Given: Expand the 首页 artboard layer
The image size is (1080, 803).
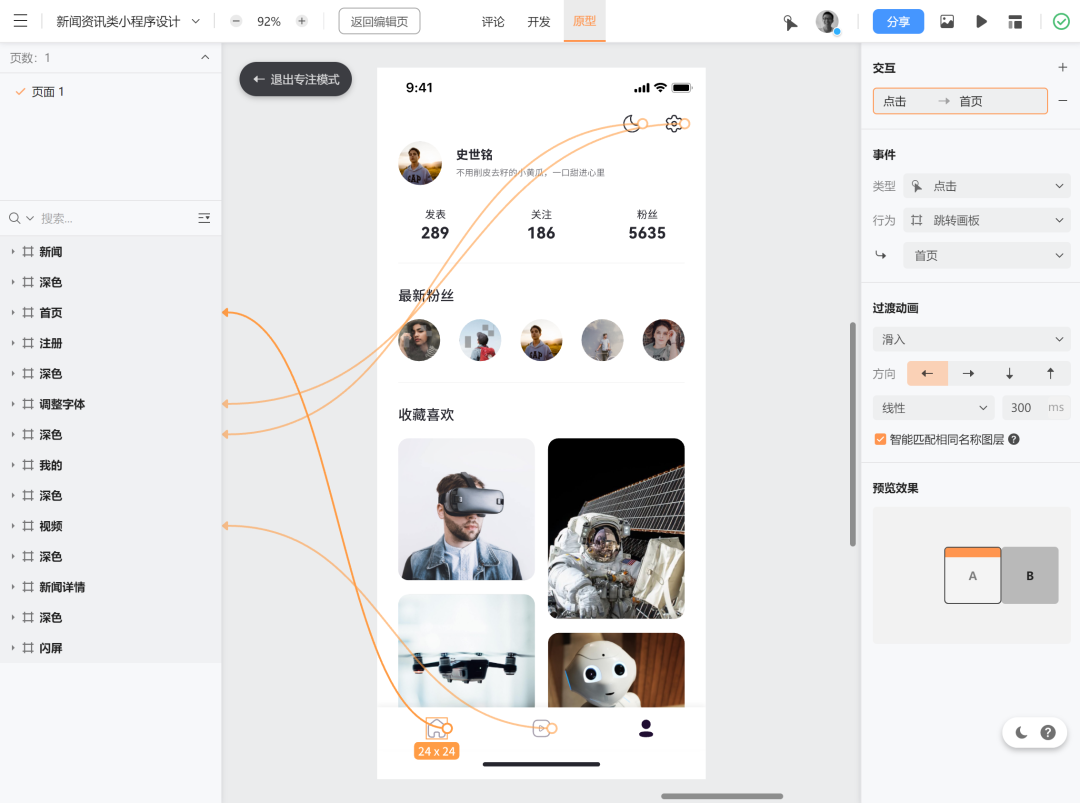Looking at the screenshot, I should click(x=12, y=313).
